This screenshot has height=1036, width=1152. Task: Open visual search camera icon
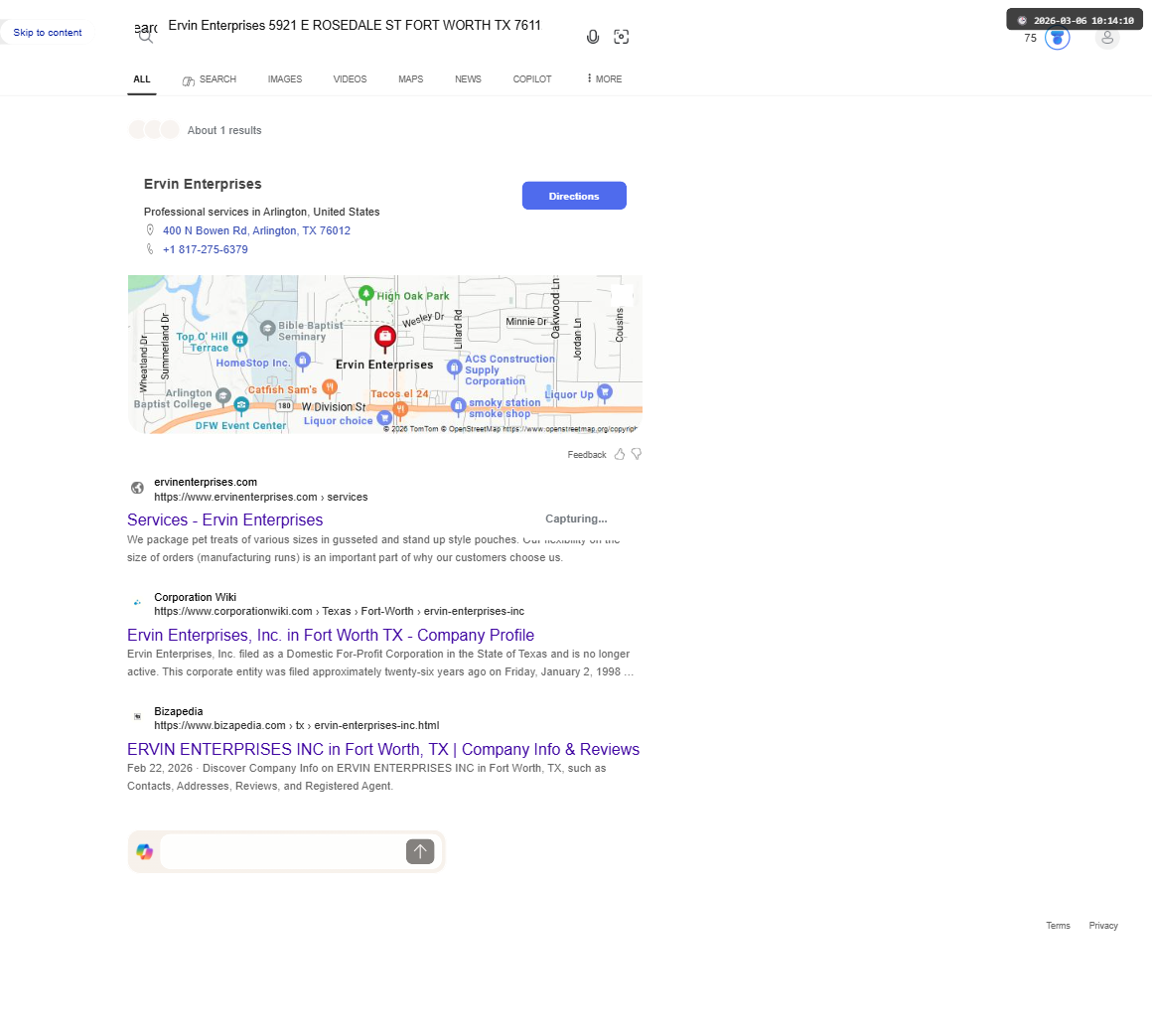(x=622, y=37)
